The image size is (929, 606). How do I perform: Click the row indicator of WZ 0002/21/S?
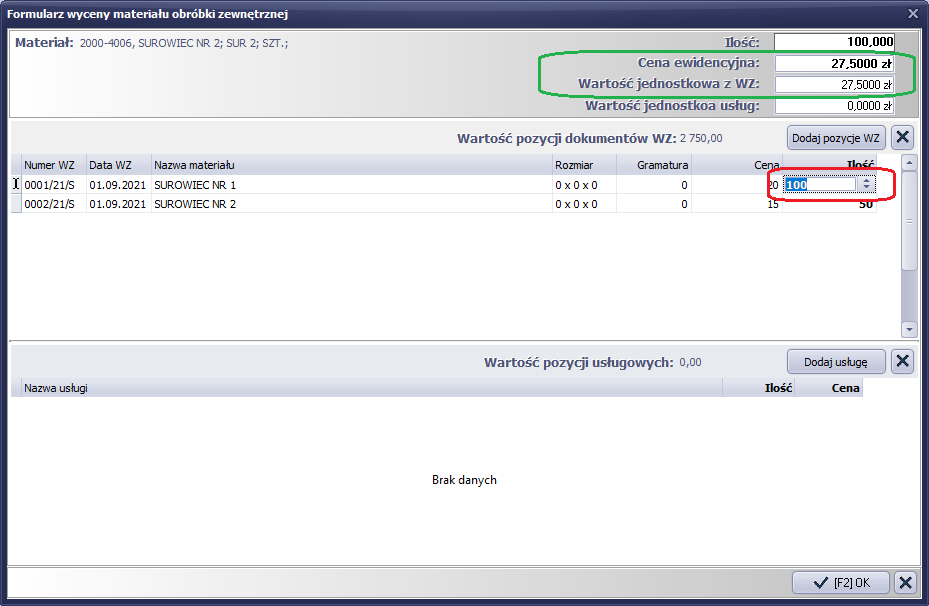[x=16, y=204]
